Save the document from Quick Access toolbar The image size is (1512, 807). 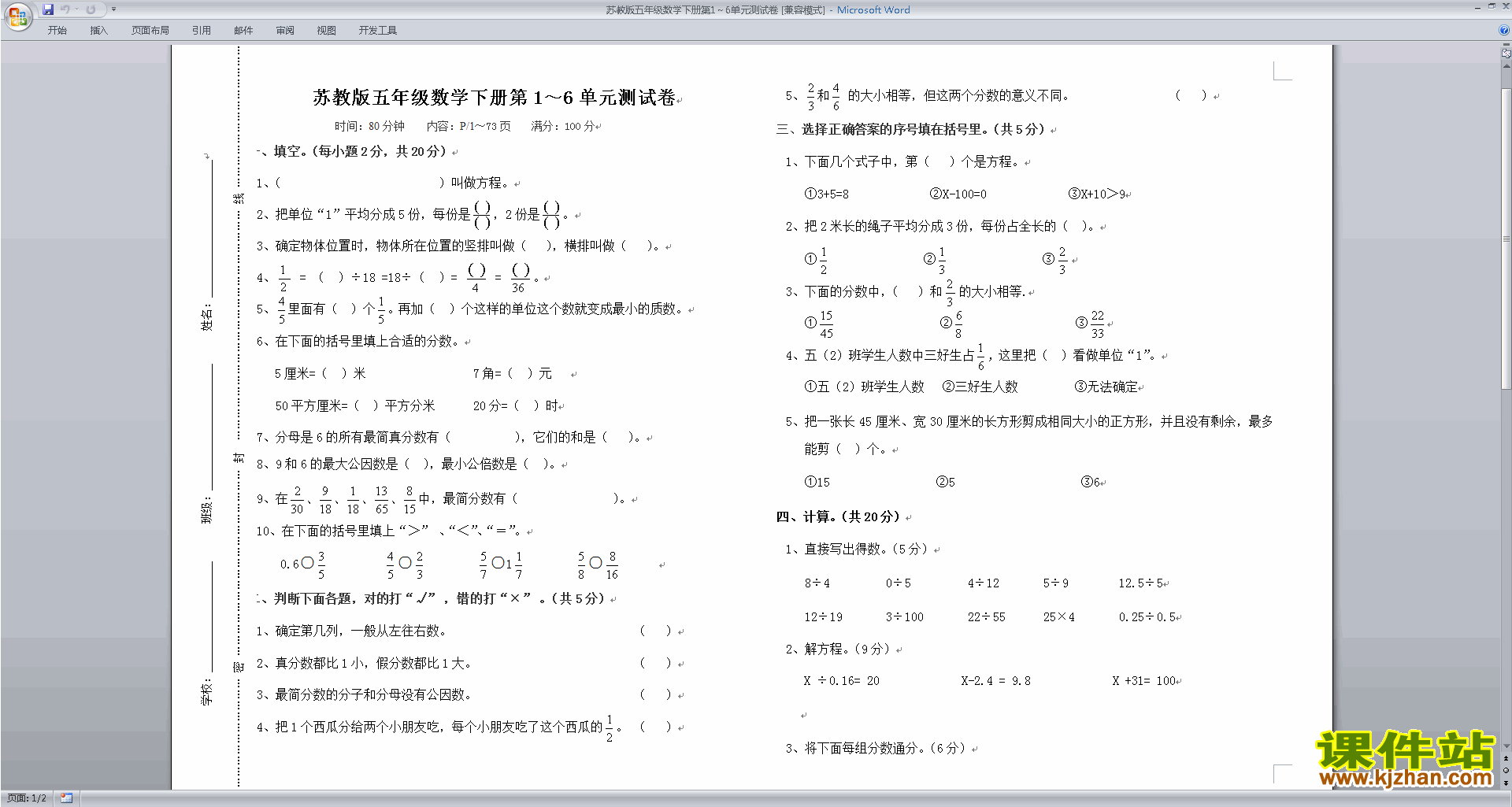pos(48,9)
